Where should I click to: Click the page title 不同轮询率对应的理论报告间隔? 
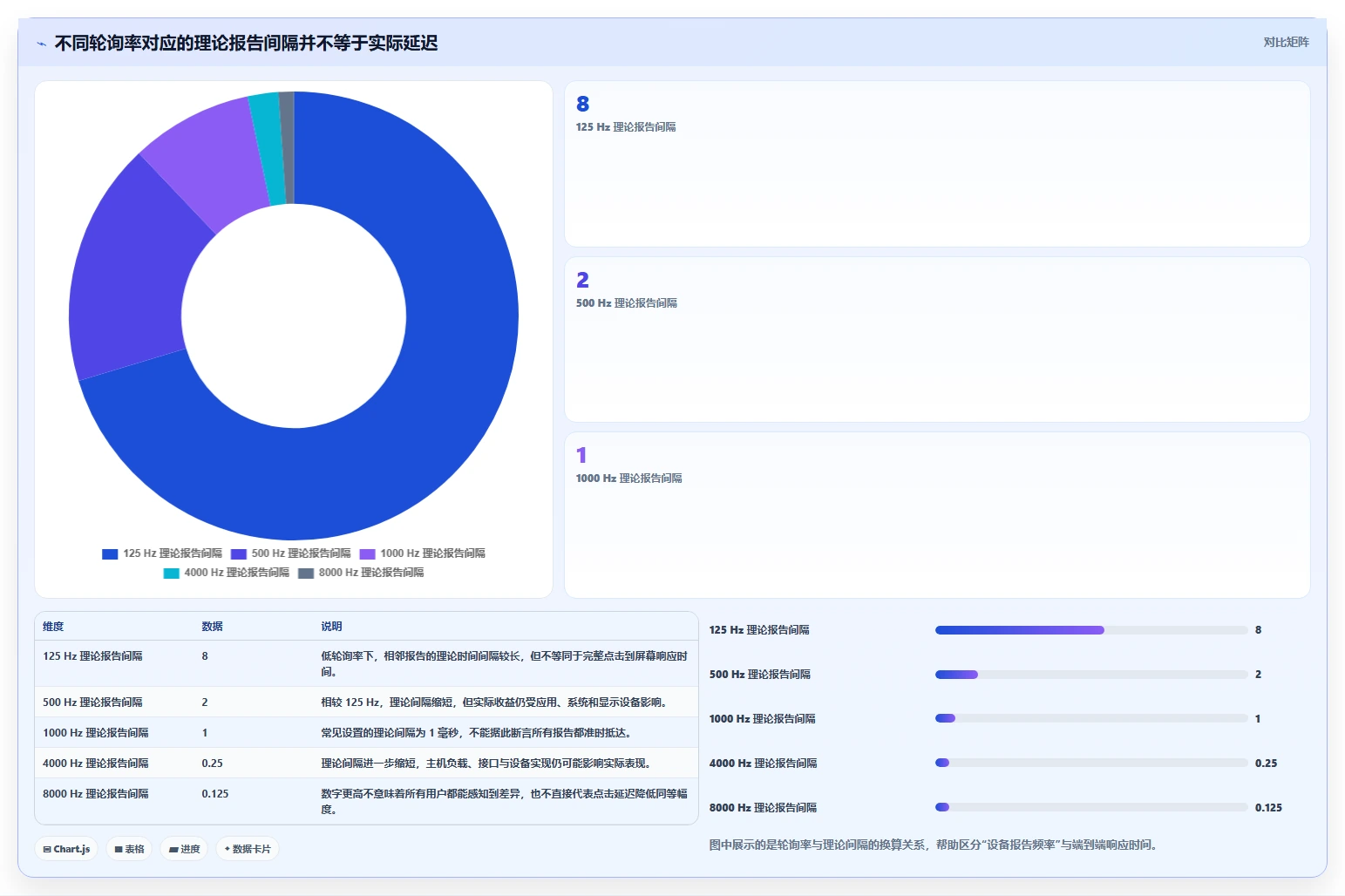(246, 44)
